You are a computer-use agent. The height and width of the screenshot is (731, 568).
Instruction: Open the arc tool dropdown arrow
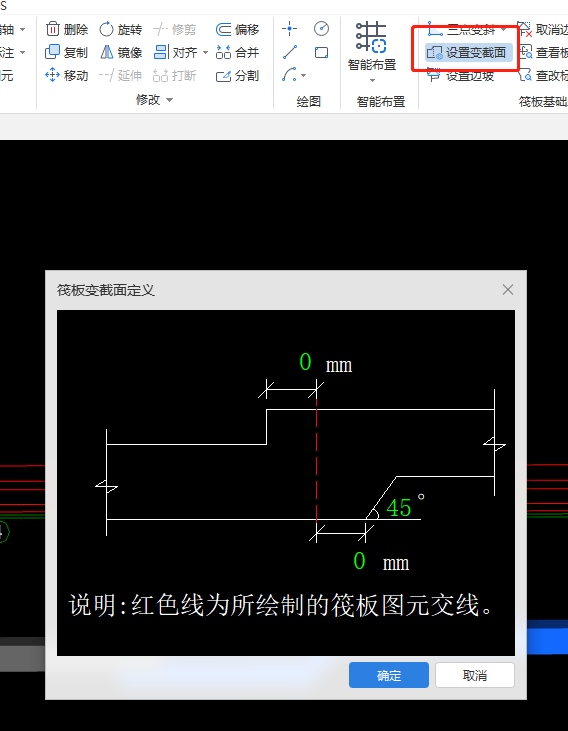point(304,76)
